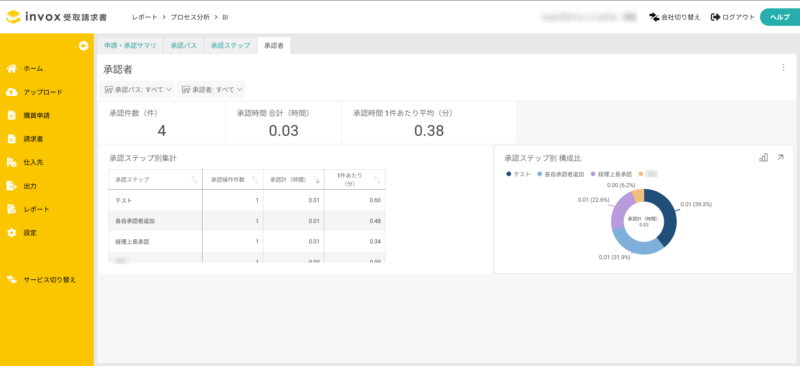Click the 購買申請 document icon
The height and width of the screenshot is (366, 800).
click(x=12, y=116)
